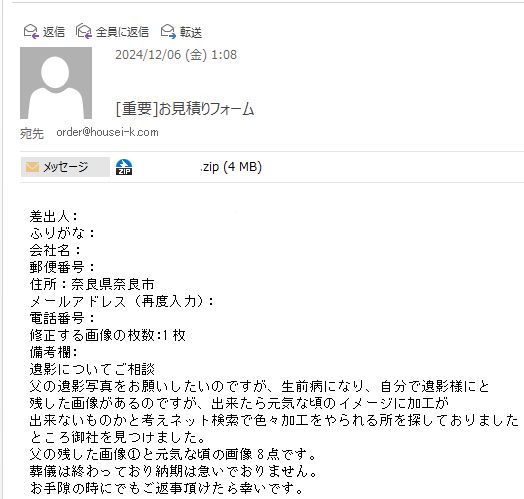
Task: Select the 返信 reply label
Action: 54,32
